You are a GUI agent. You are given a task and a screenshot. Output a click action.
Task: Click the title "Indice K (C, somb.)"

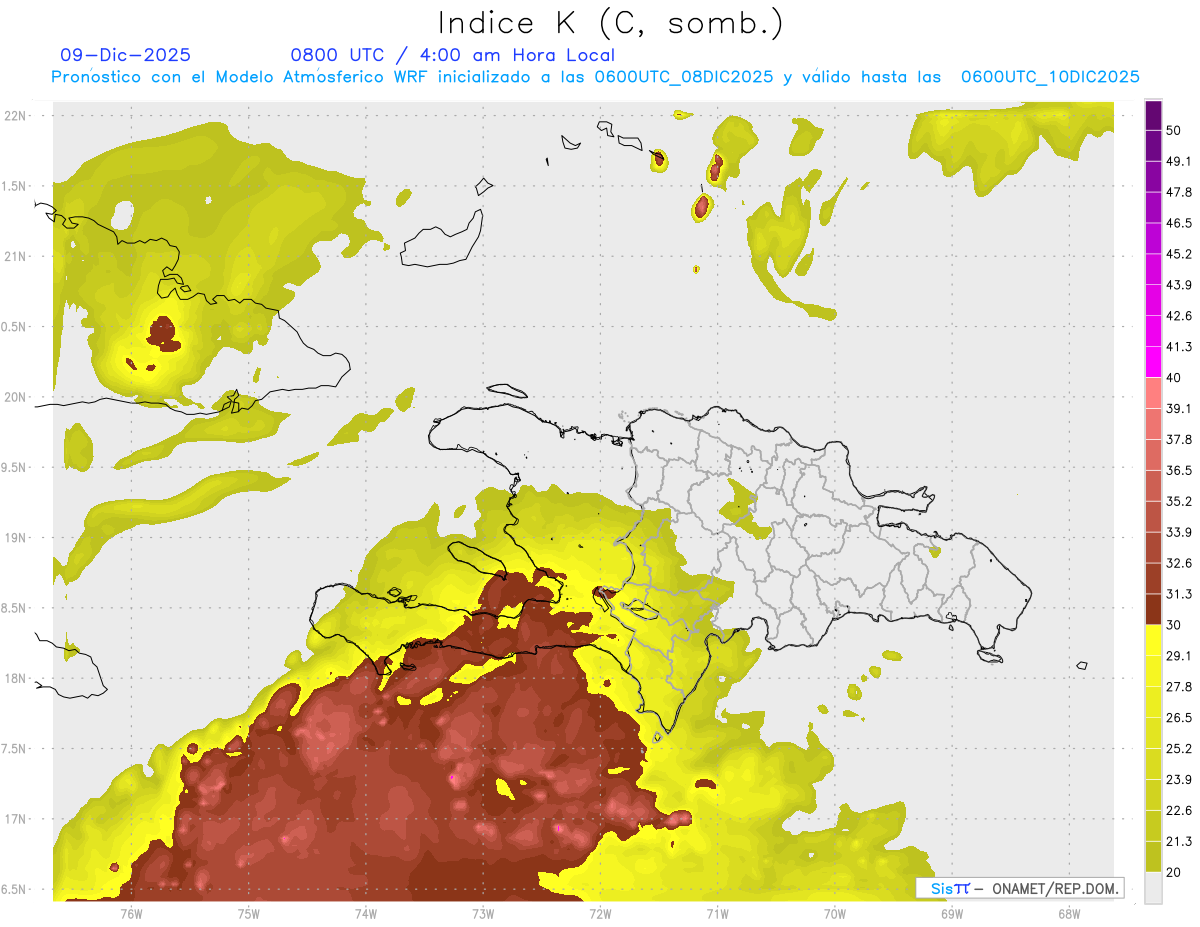[x=609, y=24]
